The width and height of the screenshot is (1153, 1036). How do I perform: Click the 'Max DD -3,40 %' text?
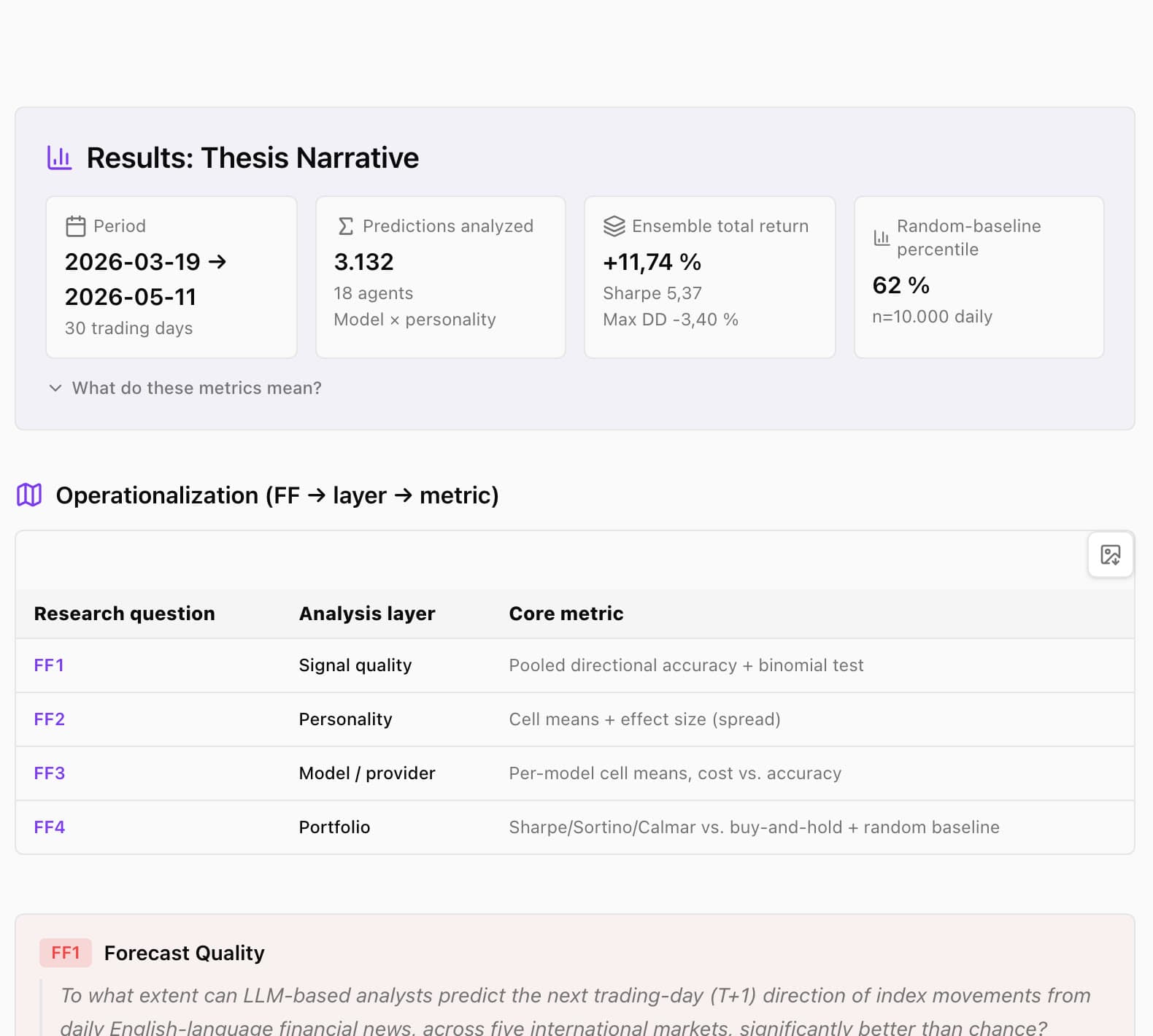(671, 320)
